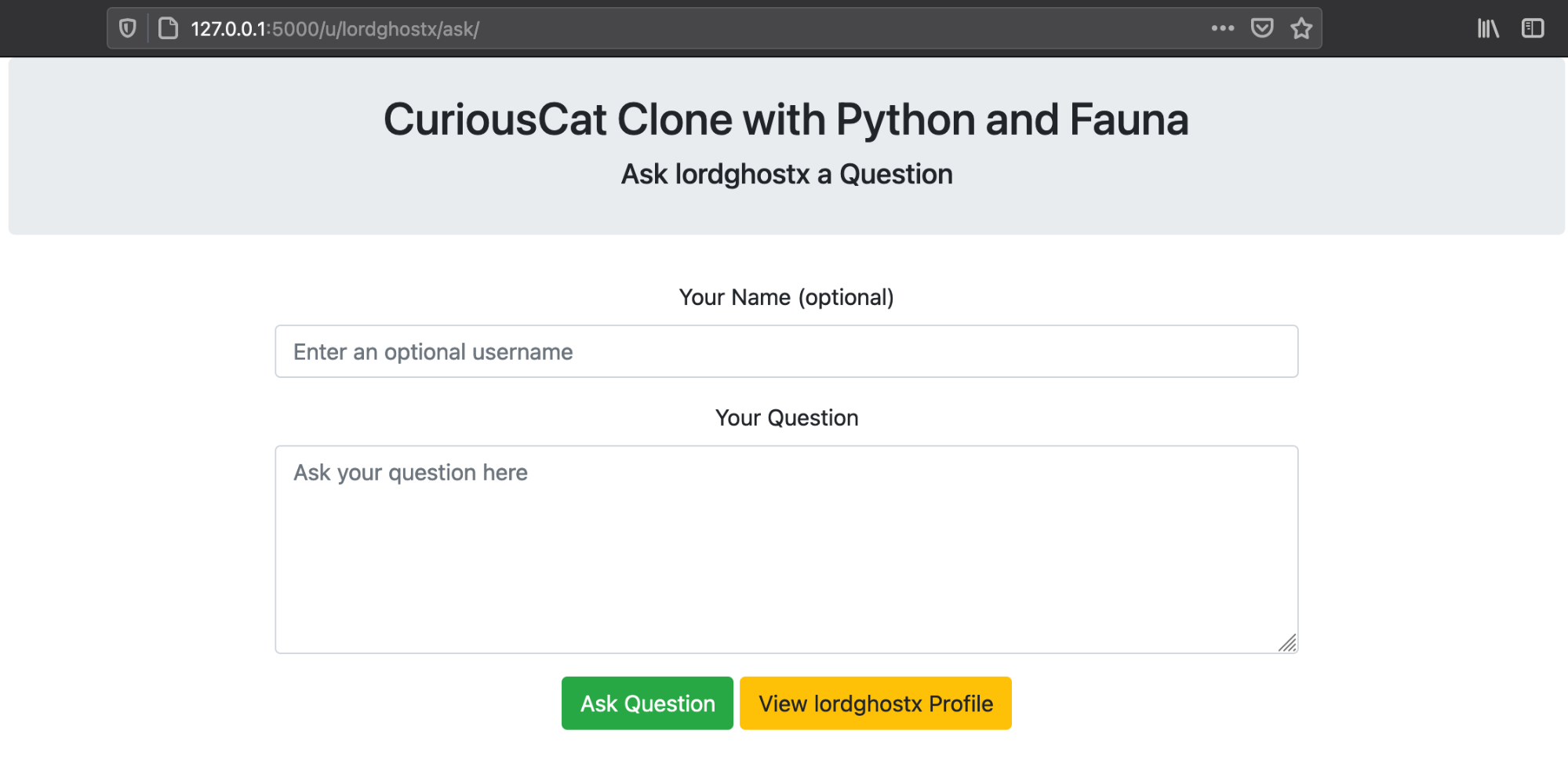Click the site information page icon
This screenshot has height=763, width=1568.
[167, 27]
